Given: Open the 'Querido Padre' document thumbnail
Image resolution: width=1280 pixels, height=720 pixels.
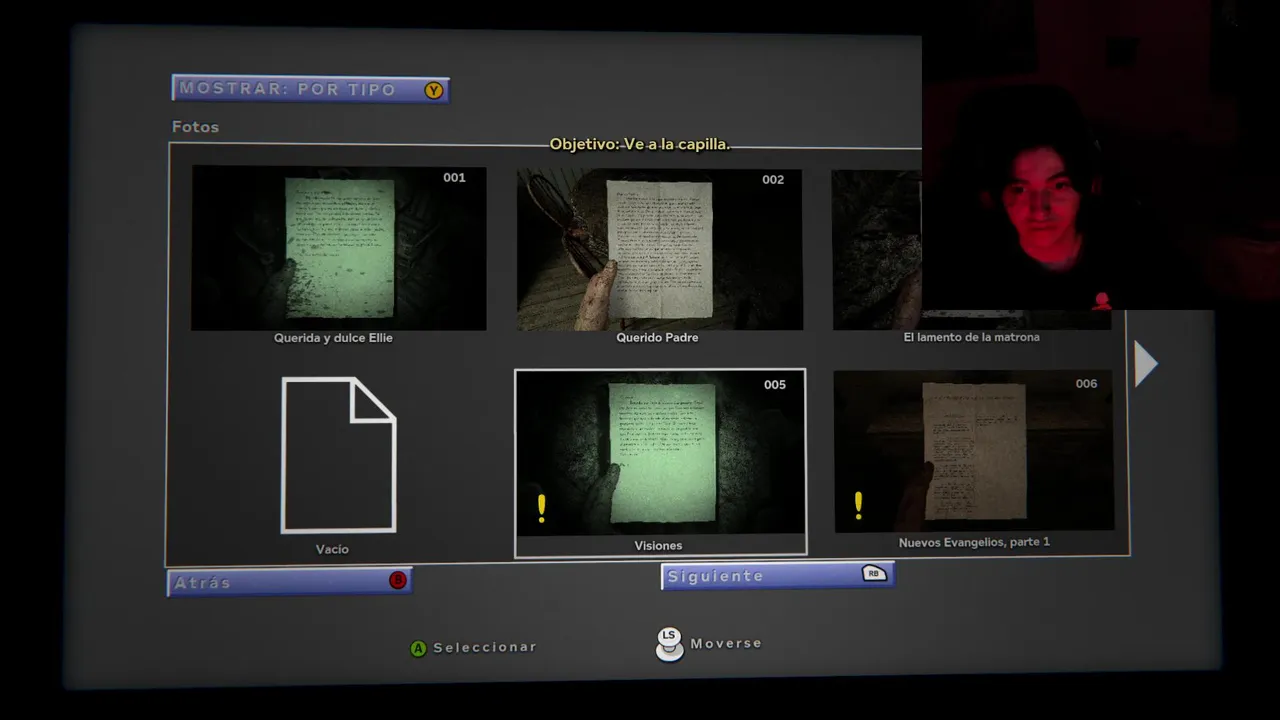Looking at the screenshot, I should (659, 249).
